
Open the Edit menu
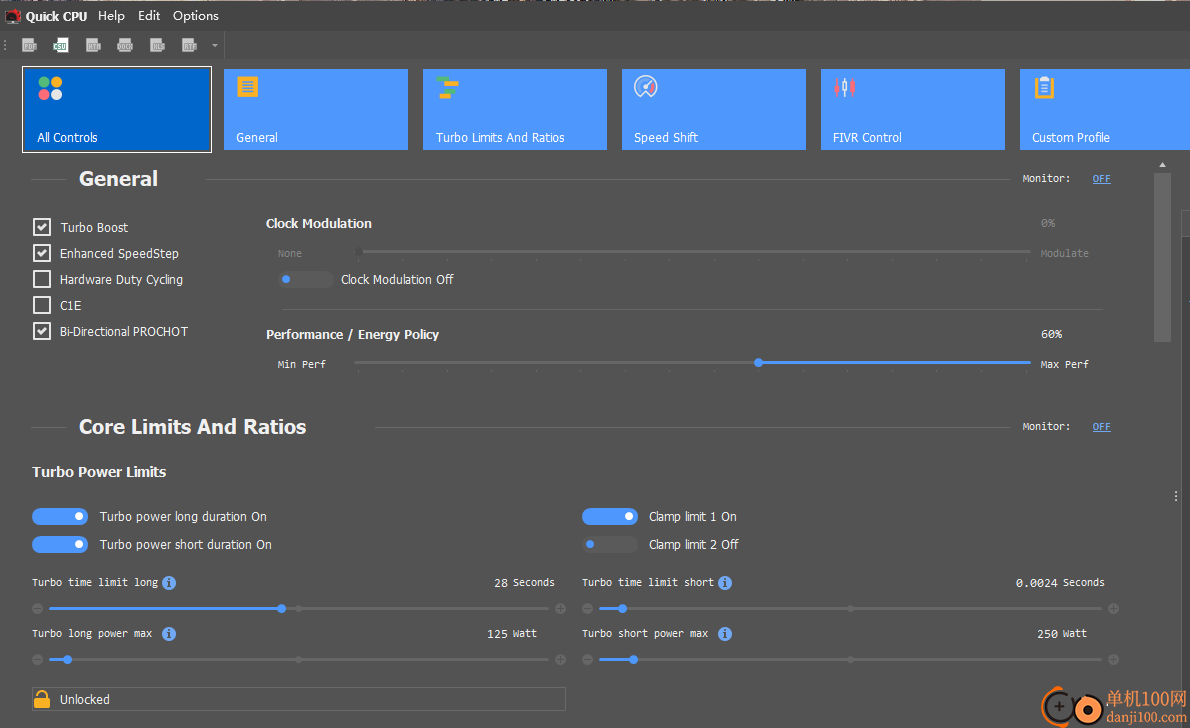[x=149, y=15]
